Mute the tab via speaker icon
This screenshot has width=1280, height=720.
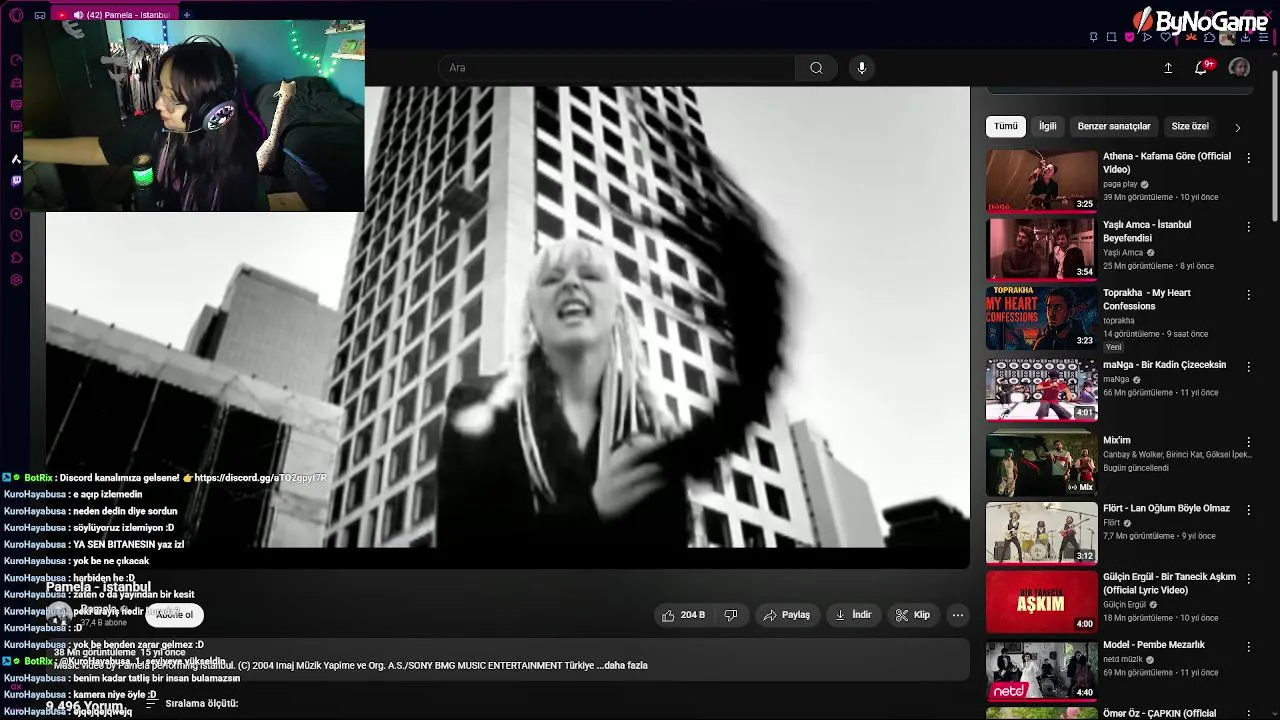pos(78,15)
